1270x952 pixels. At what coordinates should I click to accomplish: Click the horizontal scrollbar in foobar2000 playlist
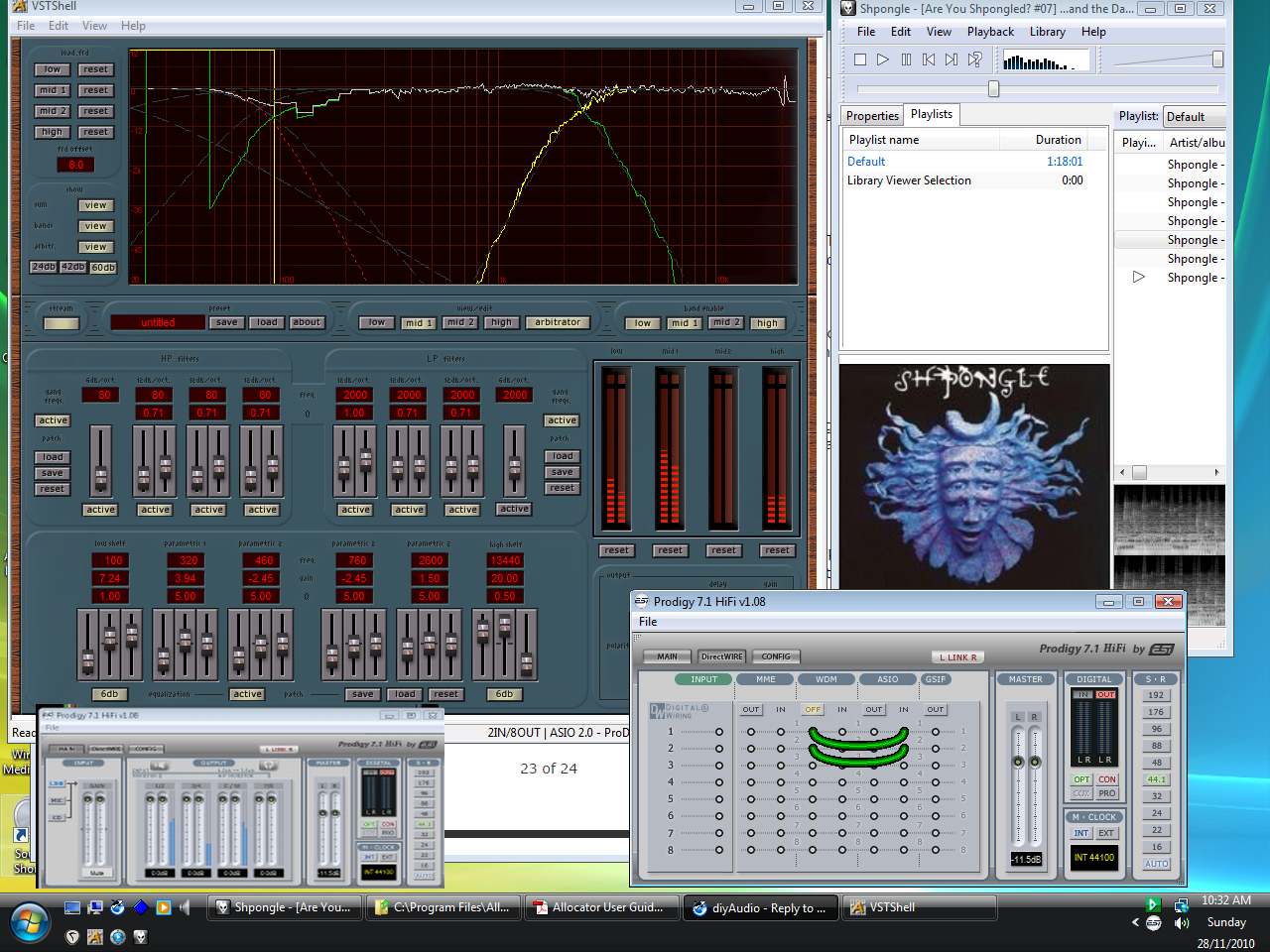[1170, 473]
